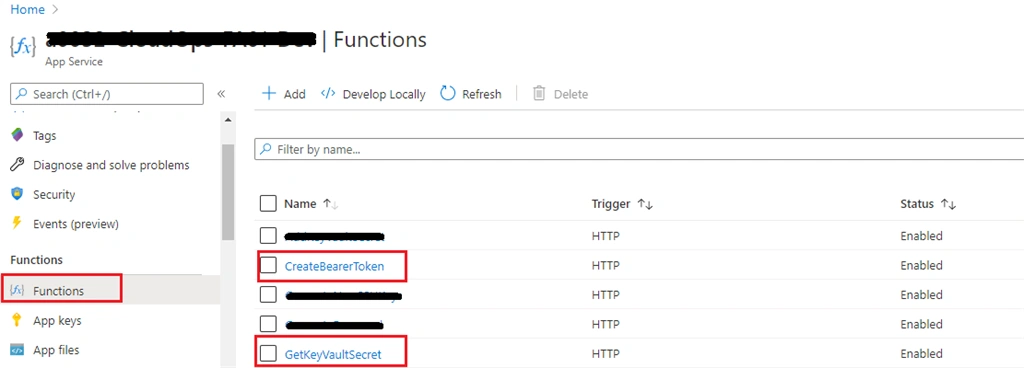
Task: Open App keys in the sidebar
Action: point(57,320)
